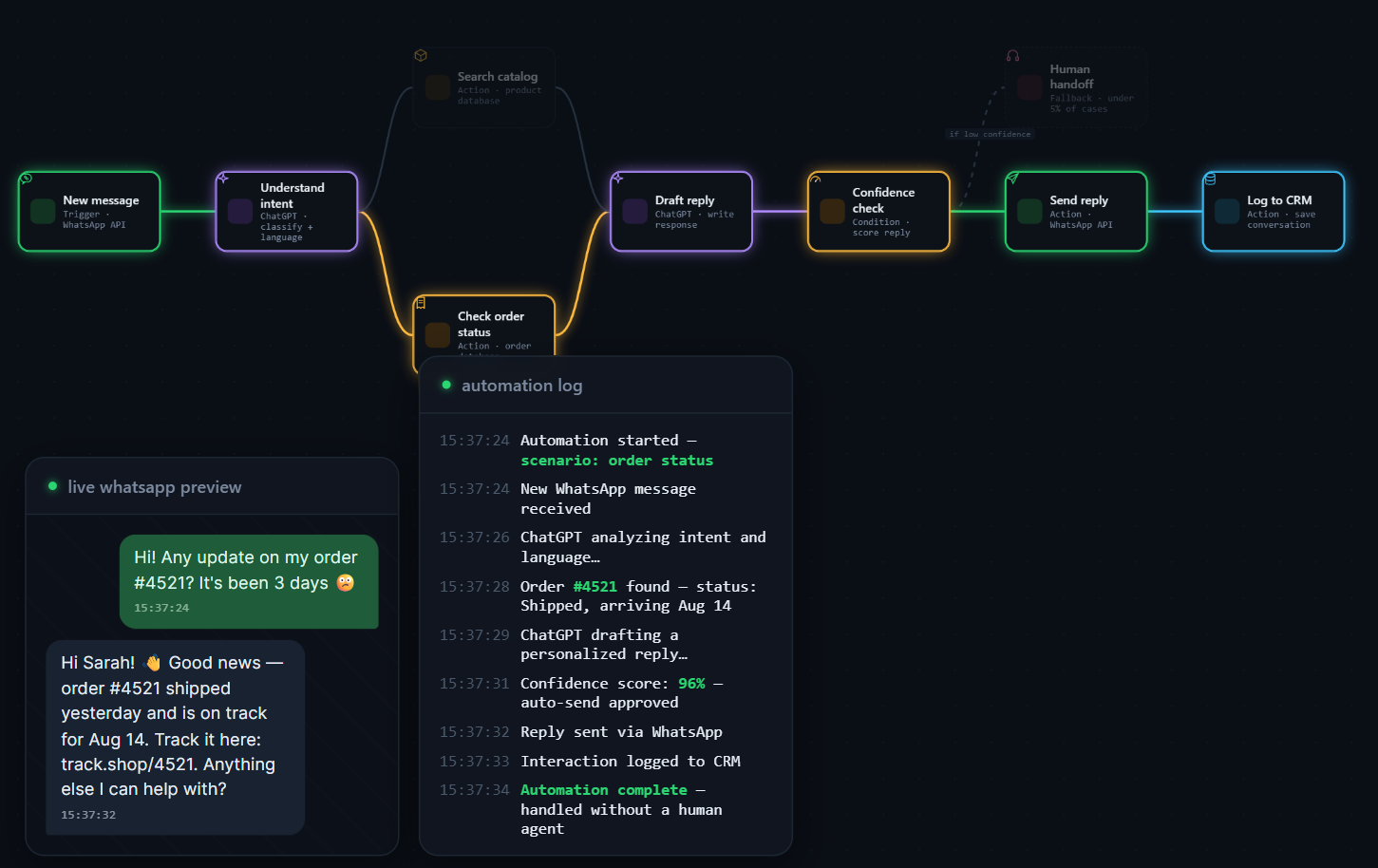Click the waving hand emoji in the reply bubble

click(x=153, y=663)
